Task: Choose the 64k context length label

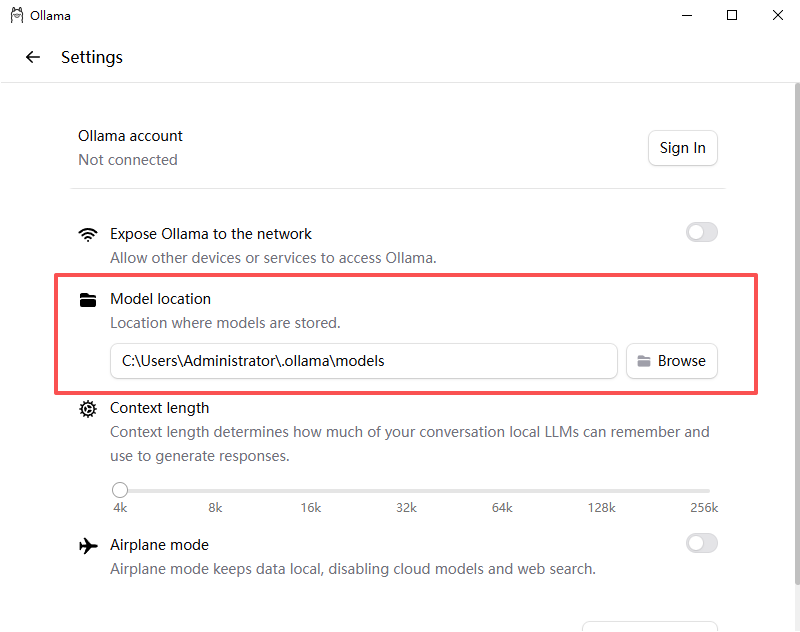Action: [x=502, y=508]
